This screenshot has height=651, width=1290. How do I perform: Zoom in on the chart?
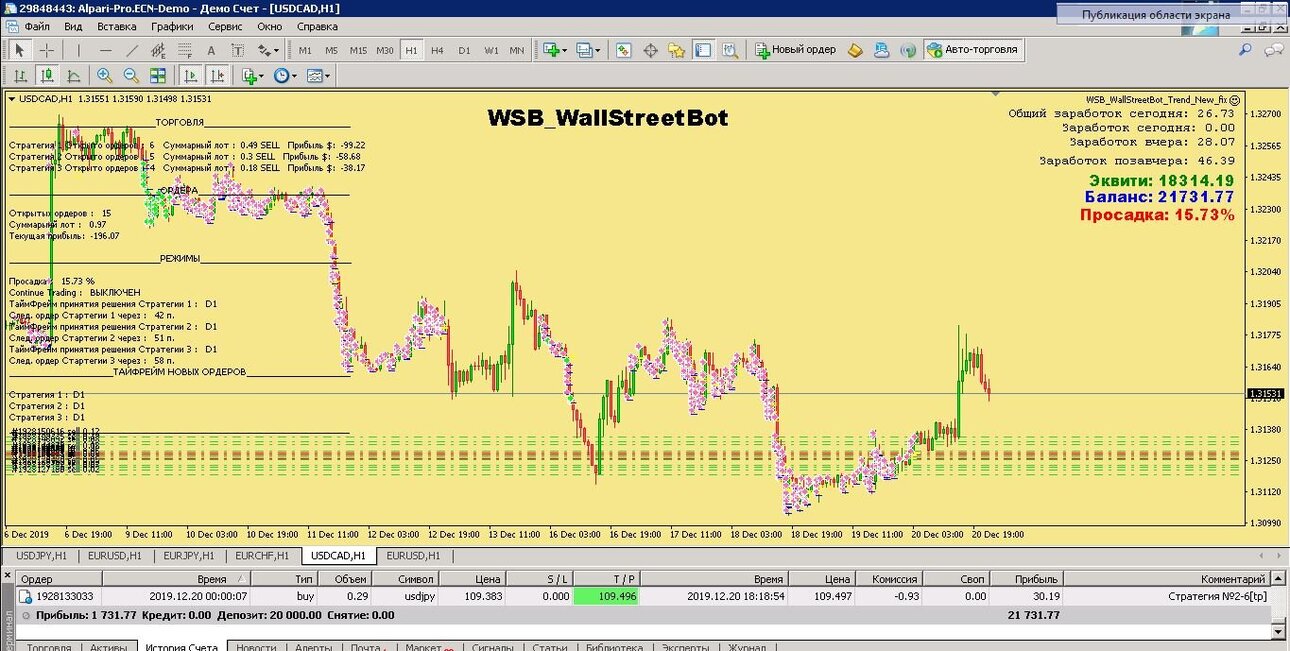pyautogui.click(x=104, y=76)
